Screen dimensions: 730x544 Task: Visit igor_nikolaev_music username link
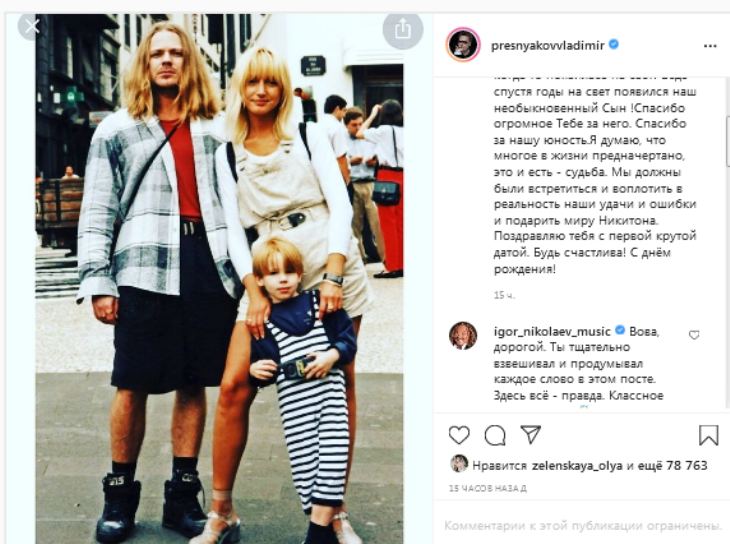coord(552,332)
